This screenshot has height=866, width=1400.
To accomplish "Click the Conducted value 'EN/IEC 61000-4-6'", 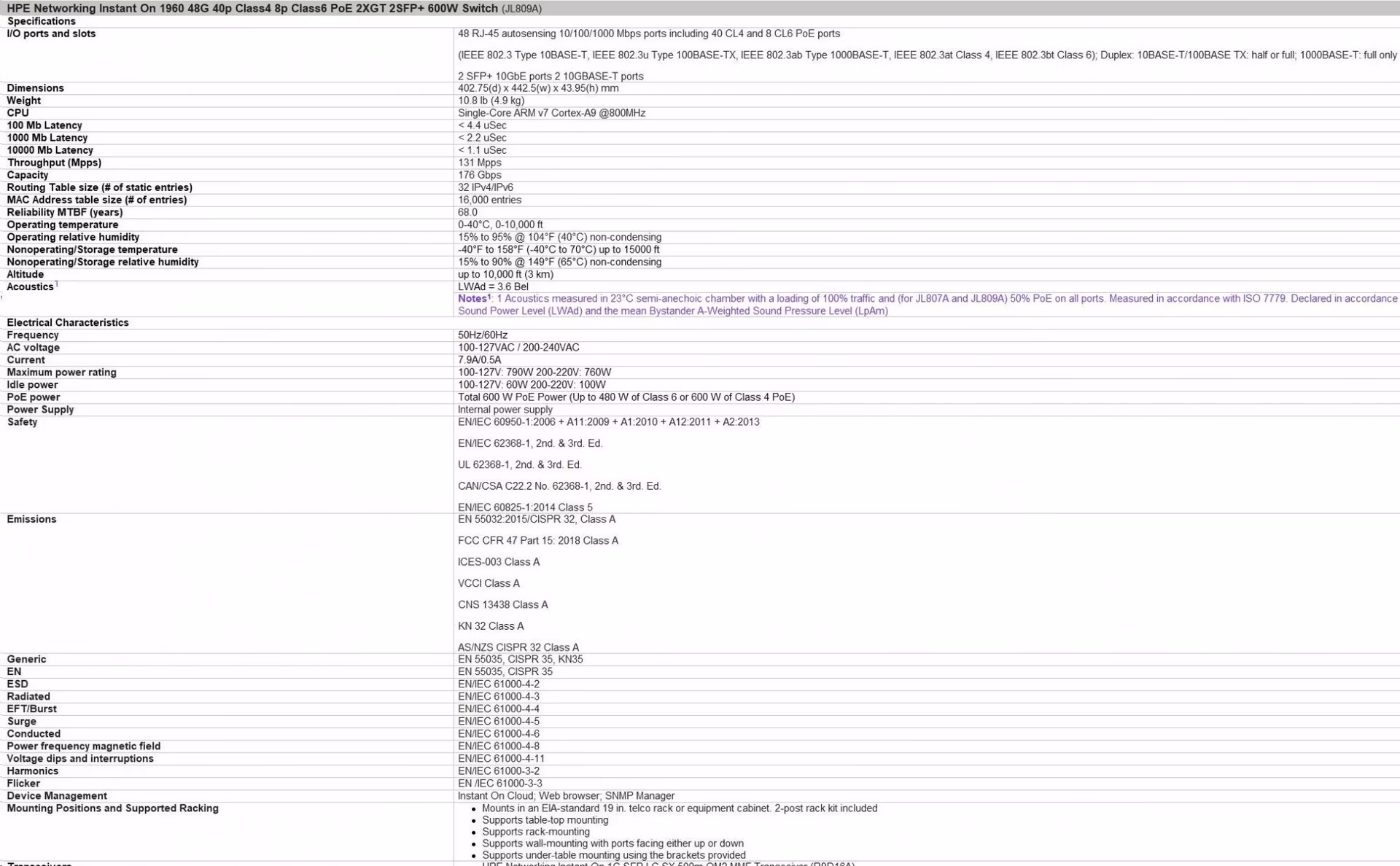I will (499, 734).
